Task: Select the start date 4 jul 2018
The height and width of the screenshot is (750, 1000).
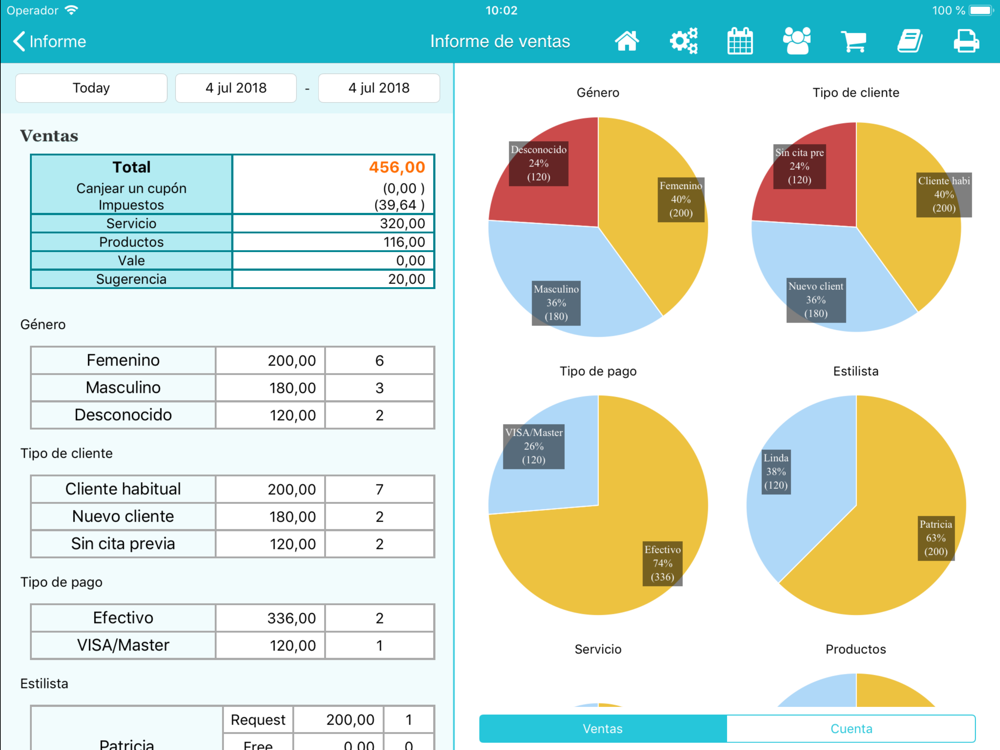Action: 236,88
